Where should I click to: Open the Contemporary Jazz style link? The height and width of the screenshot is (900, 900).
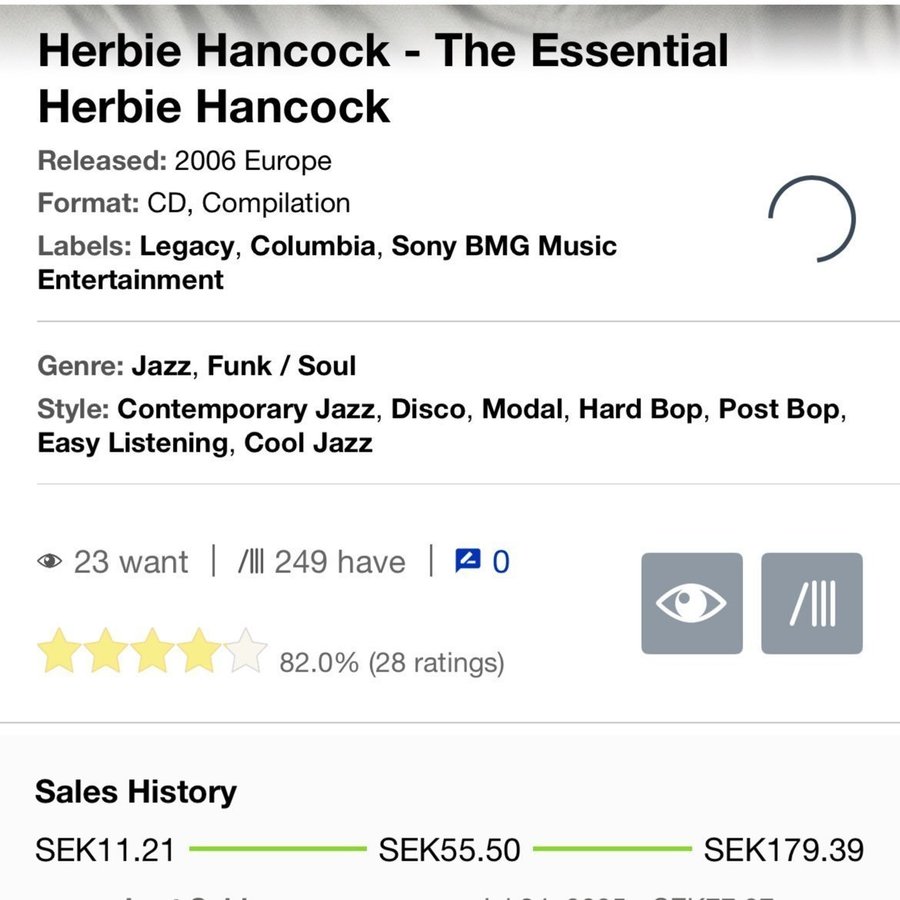coord(246,409)
